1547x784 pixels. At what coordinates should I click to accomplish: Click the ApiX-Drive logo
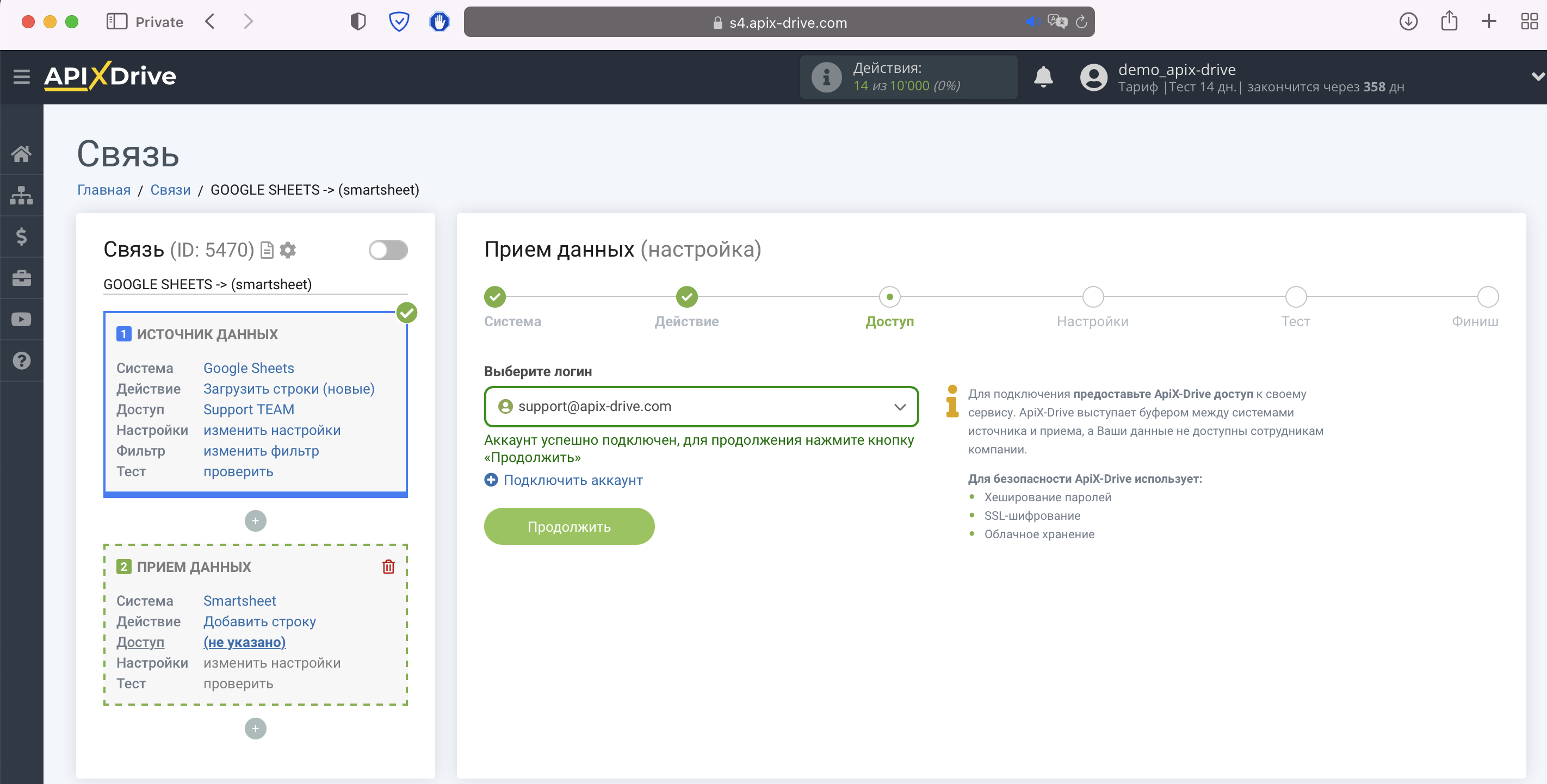tap(110, 76)
